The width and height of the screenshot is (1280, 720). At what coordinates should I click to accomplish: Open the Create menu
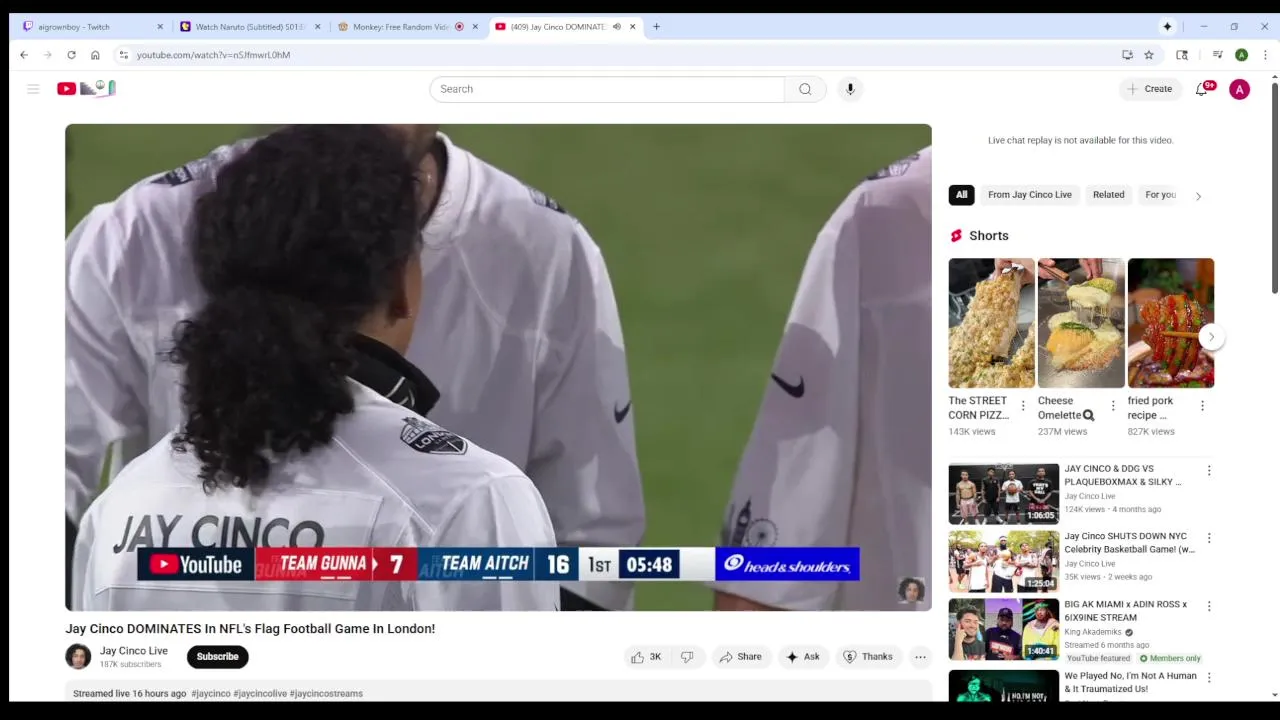1149,89
